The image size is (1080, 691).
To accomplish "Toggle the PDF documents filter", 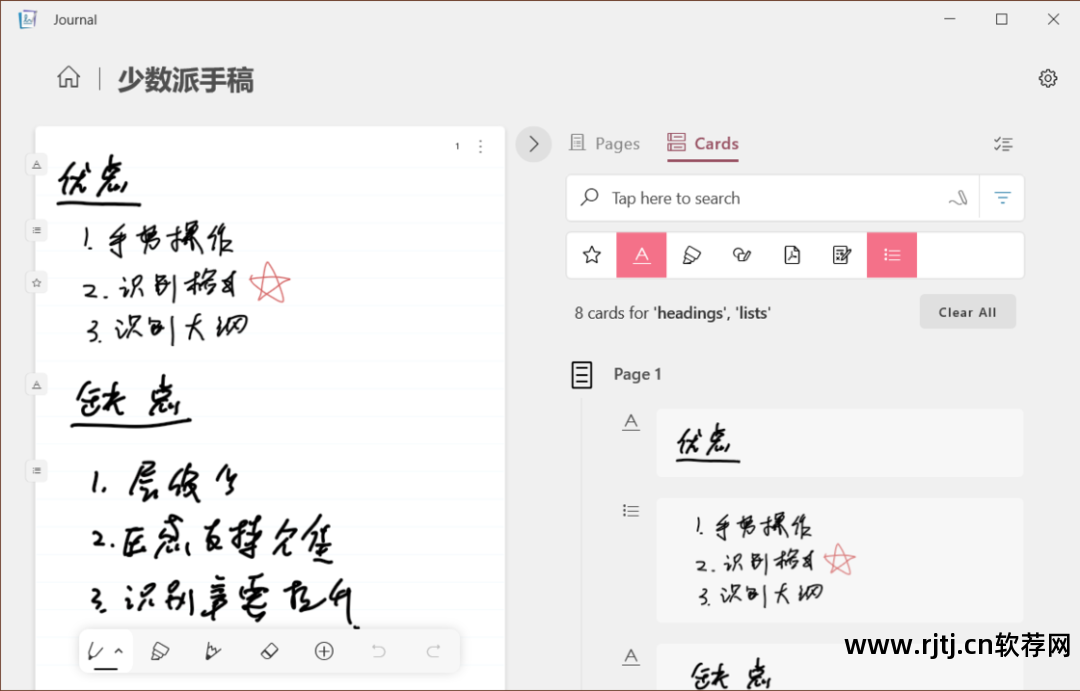I will pyautogui.click(x=792, y=255).
